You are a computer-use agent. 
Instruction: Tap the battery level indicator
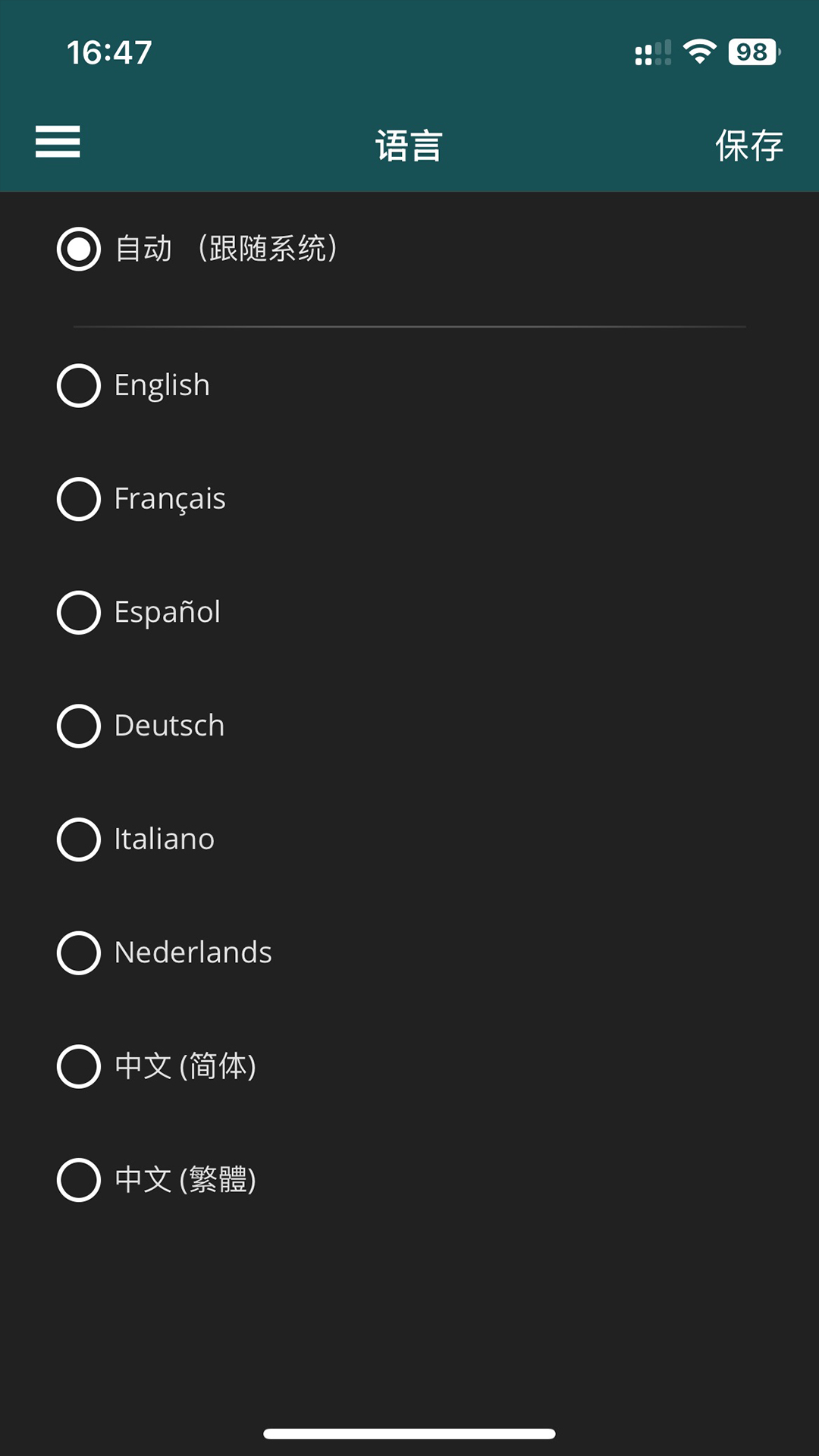753,52
